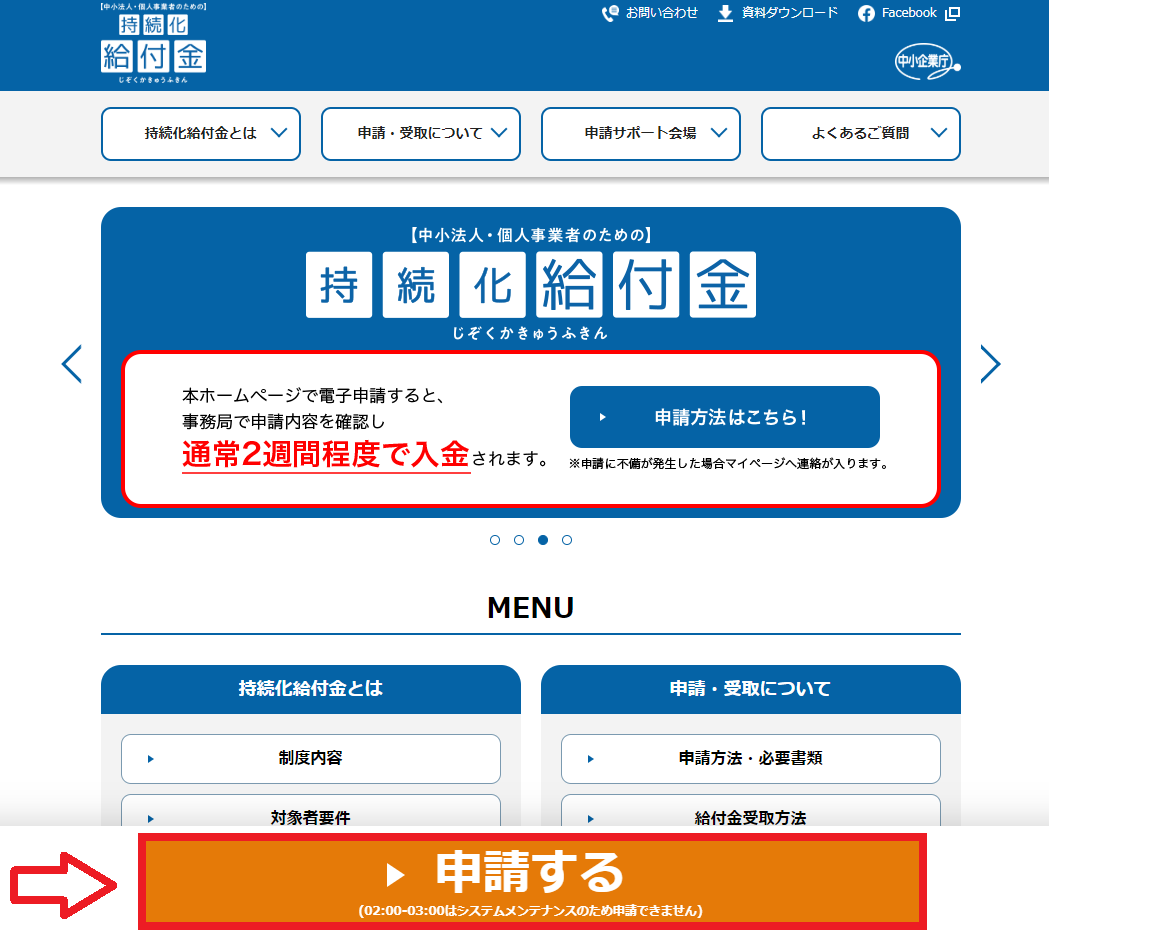The image size is (1152, 932).
Task: Open the 給付金受取方法 menu item
Action: point(751,812)
